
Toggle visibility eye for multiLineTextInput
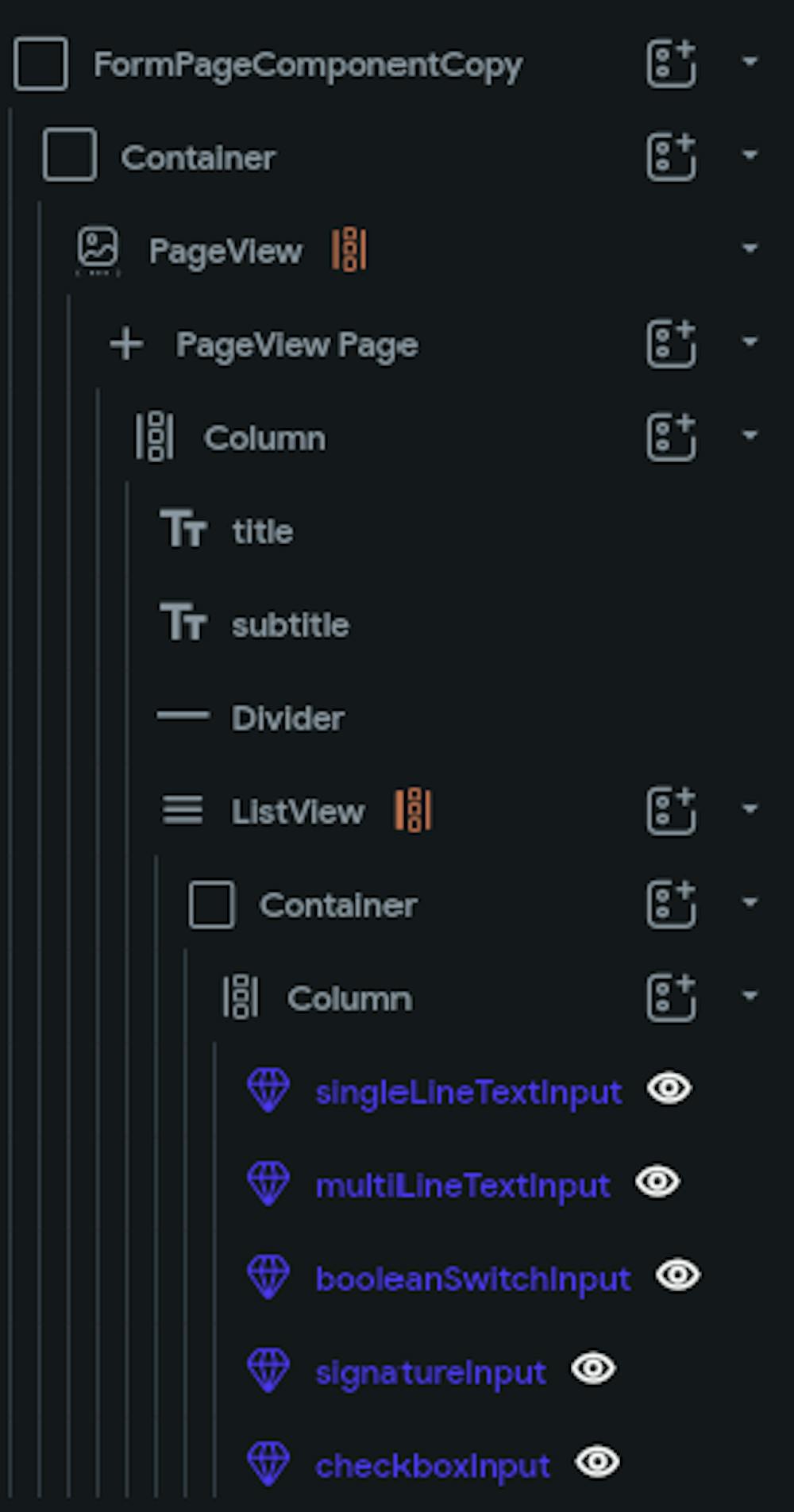point(657,1182)
